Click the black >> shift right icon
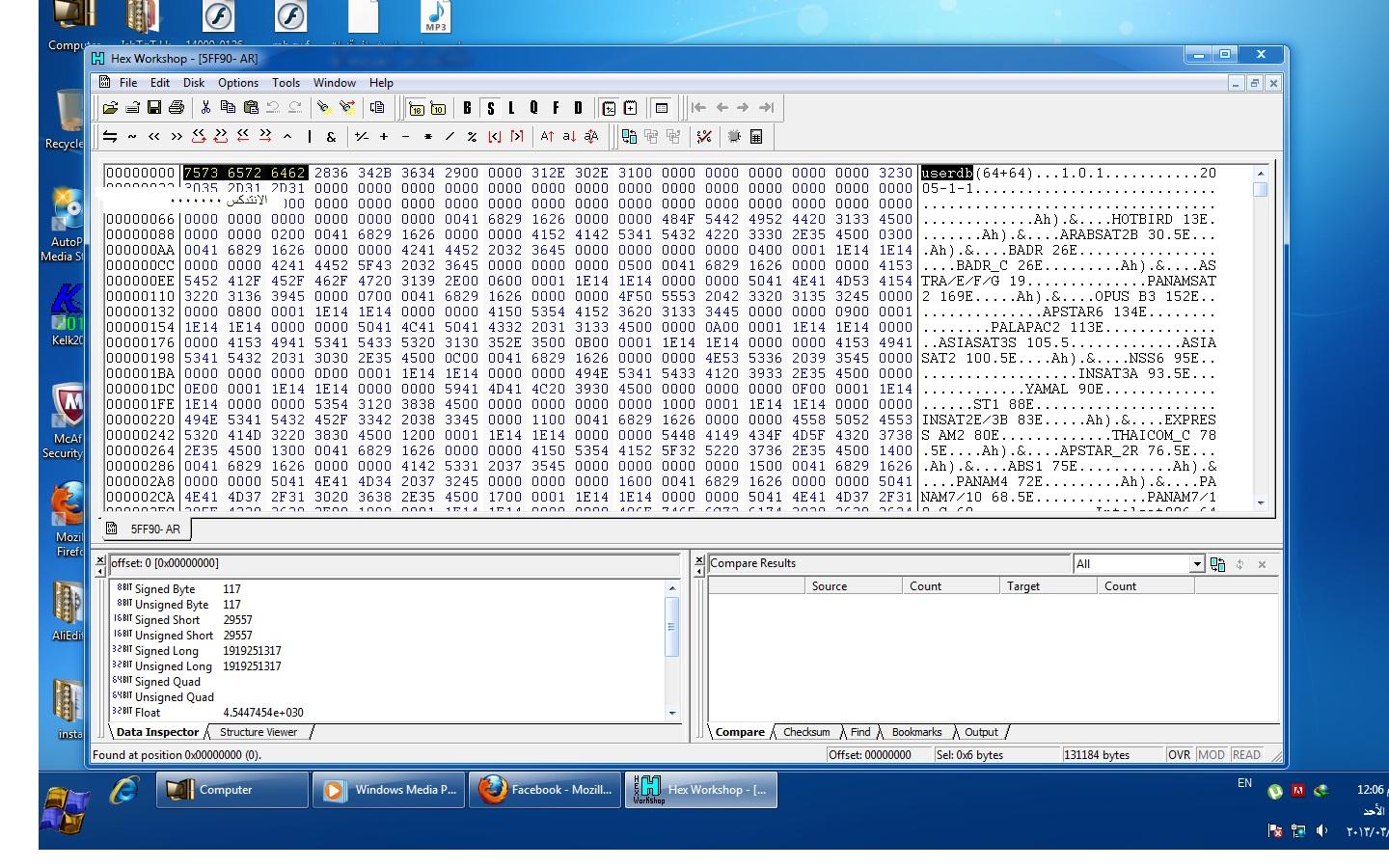 point(177,137)
